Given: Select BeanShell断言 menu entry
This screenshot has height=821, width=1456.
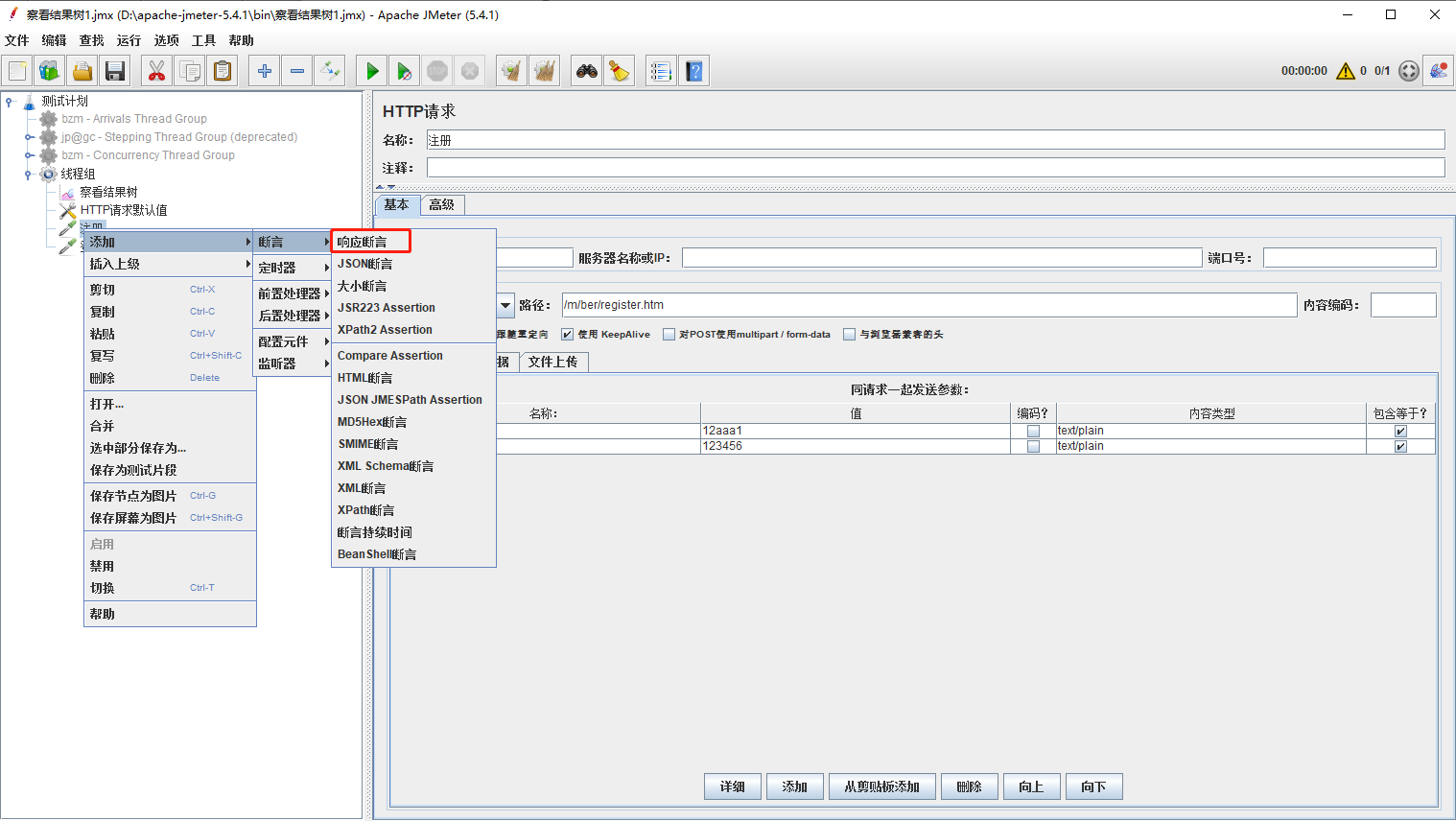Looking at the screenshot, I should [413, 554].
